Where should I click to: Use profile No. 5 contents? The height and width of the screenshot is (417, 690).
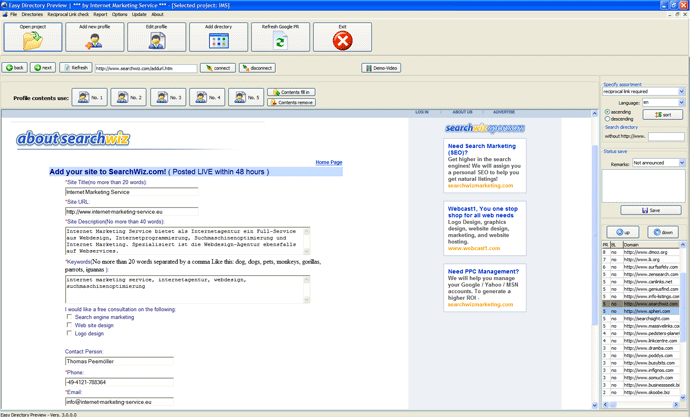coord(246,98)
